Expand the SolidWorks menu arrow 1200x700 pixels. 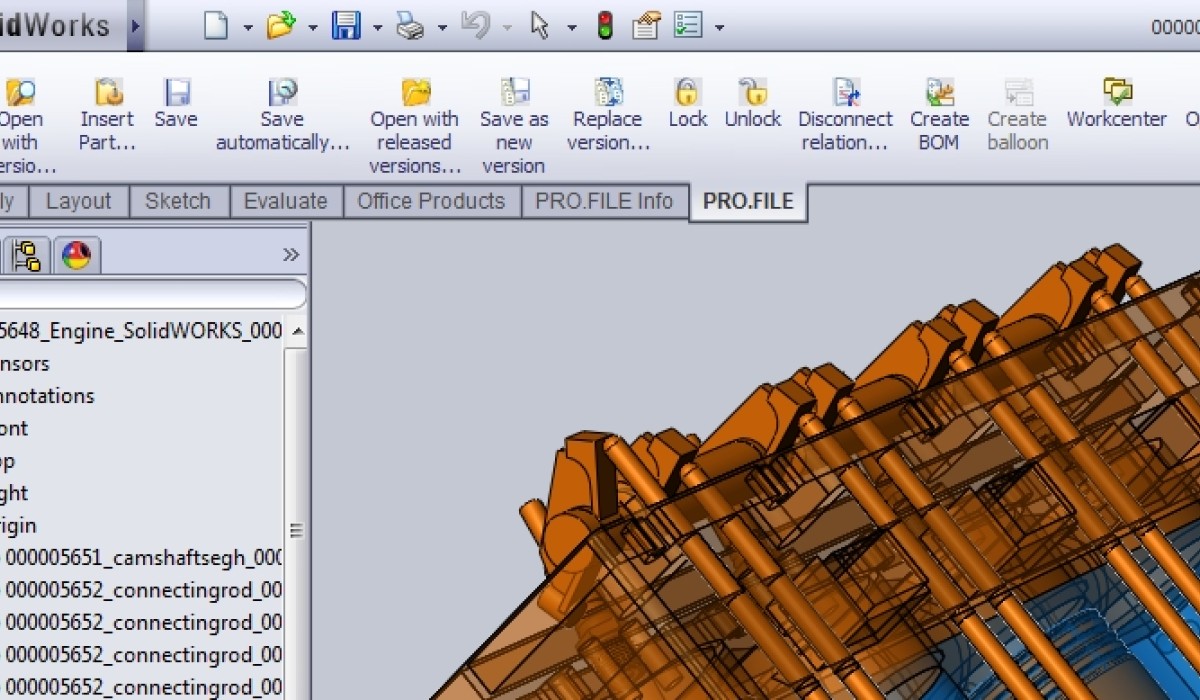coord(136,25)
